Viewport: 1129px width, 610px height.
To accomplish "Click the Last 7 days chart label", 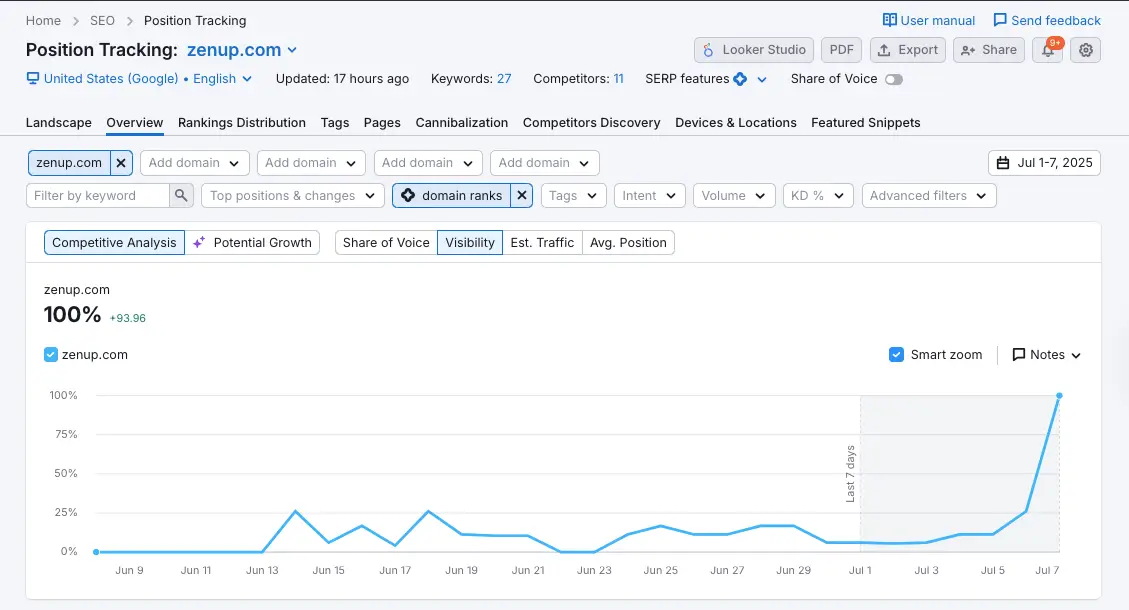I will pos(850,474).
